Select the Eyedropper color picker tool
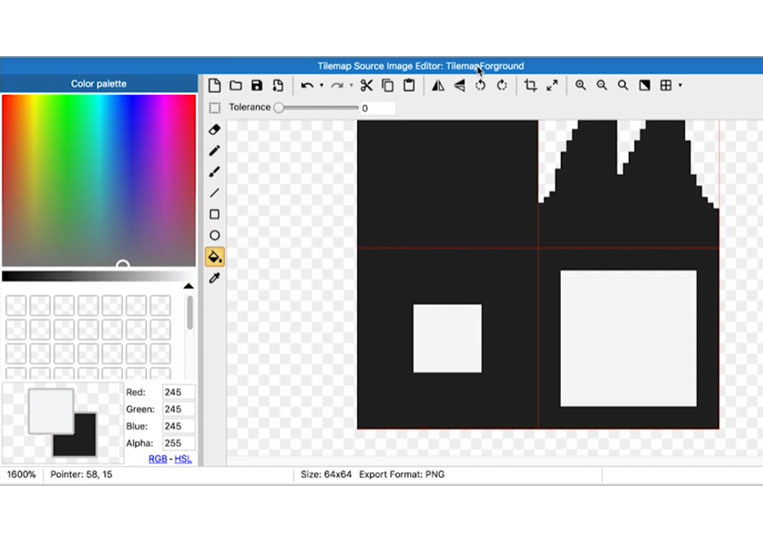 pyautogui.click(x=214, y=278)
